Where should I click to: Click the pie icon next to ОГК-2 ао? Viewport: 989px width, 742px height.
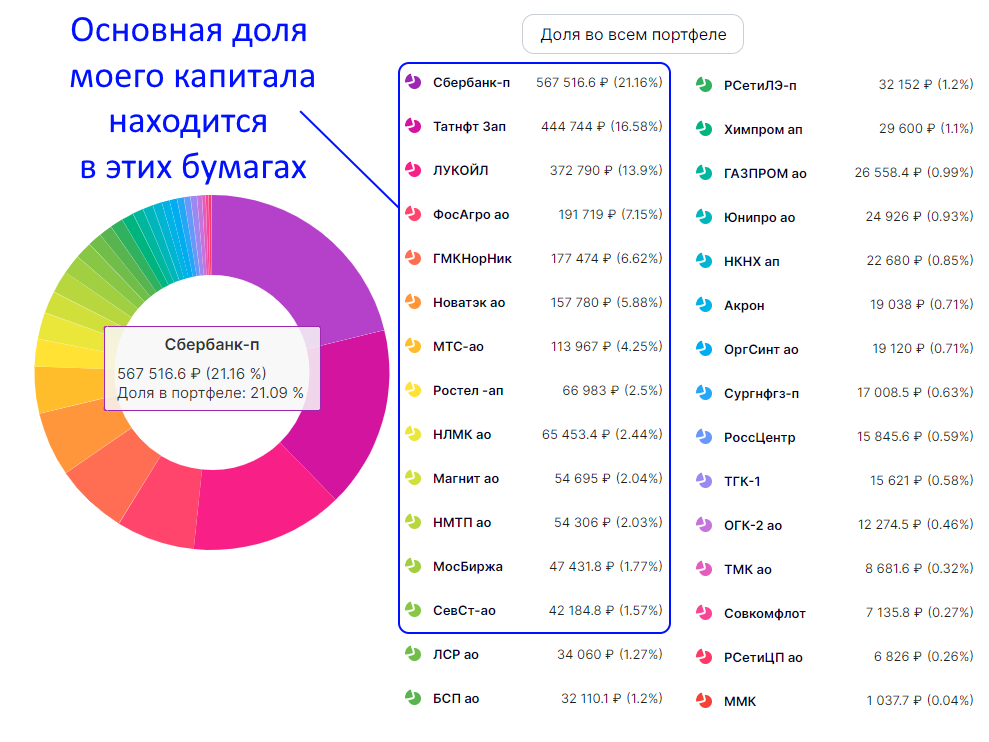coord(704,524)
